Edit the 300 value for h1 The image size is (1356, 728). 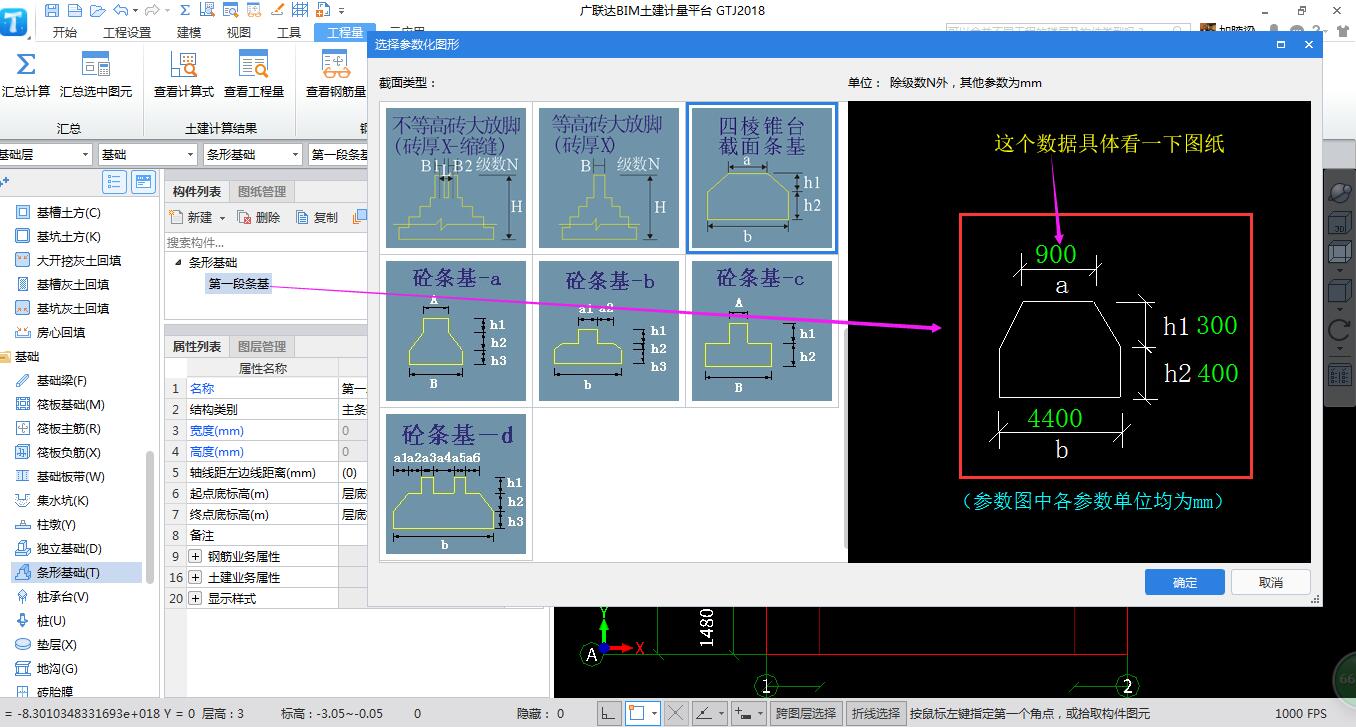click(1216, 325)
